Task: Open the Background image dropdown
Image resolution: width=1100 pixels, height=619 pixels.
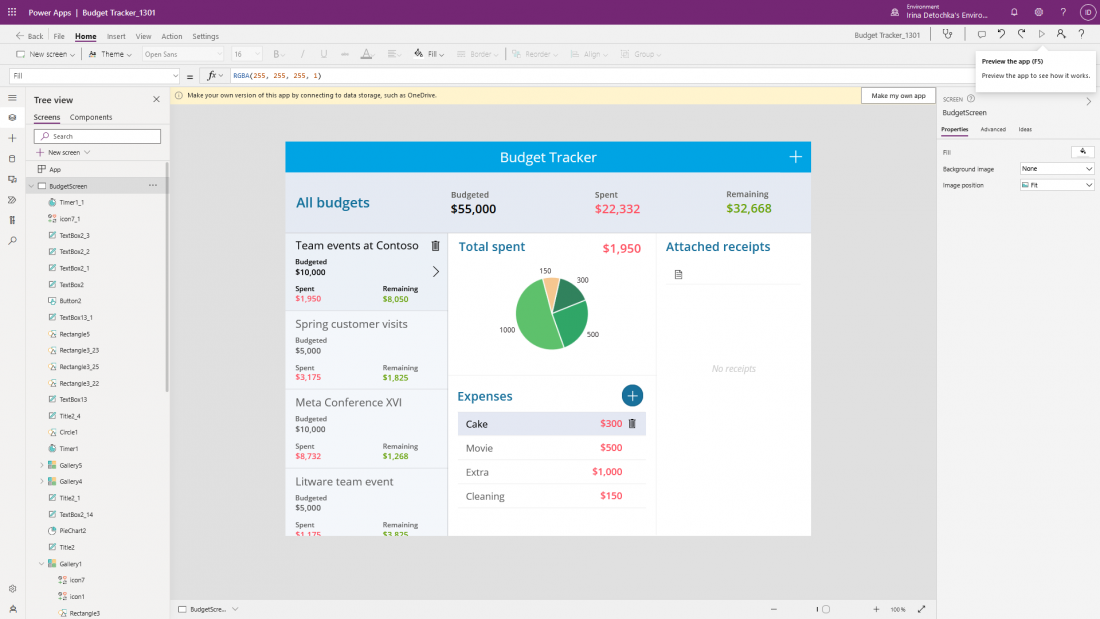Action: [1057, 169]
